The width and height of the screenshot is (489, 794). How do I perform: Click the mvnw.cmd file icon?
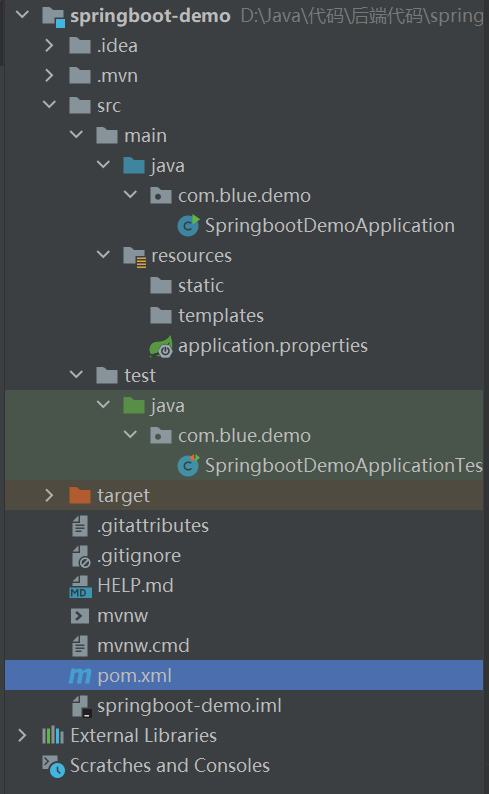(x=79, y=646)
